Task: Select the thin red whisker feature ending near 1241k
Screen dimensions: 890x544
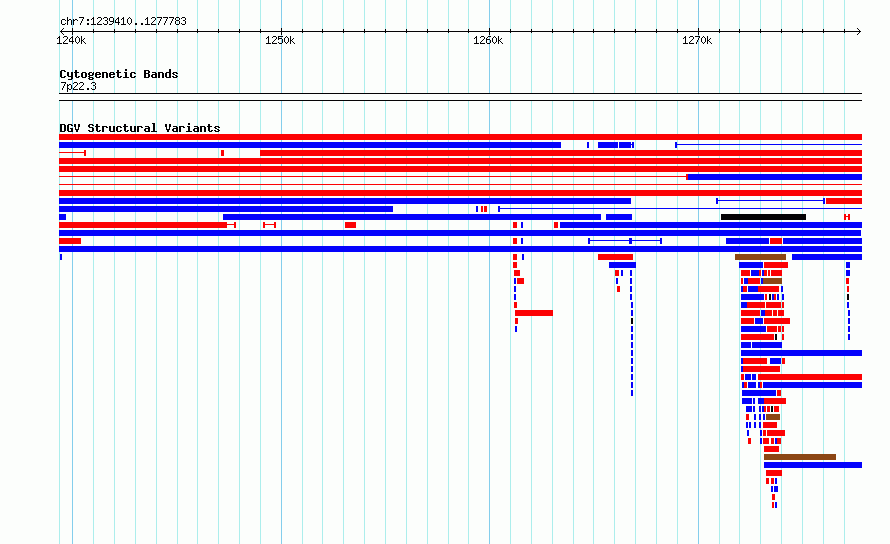Action: pyautogui.click(x=72, y=153)
